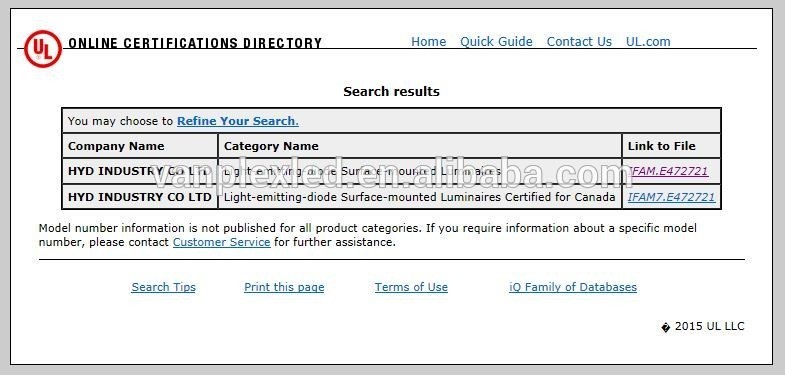785x375 pixels.
Task: Click the Certified for Canada category cell
Action: click(420, 197)
